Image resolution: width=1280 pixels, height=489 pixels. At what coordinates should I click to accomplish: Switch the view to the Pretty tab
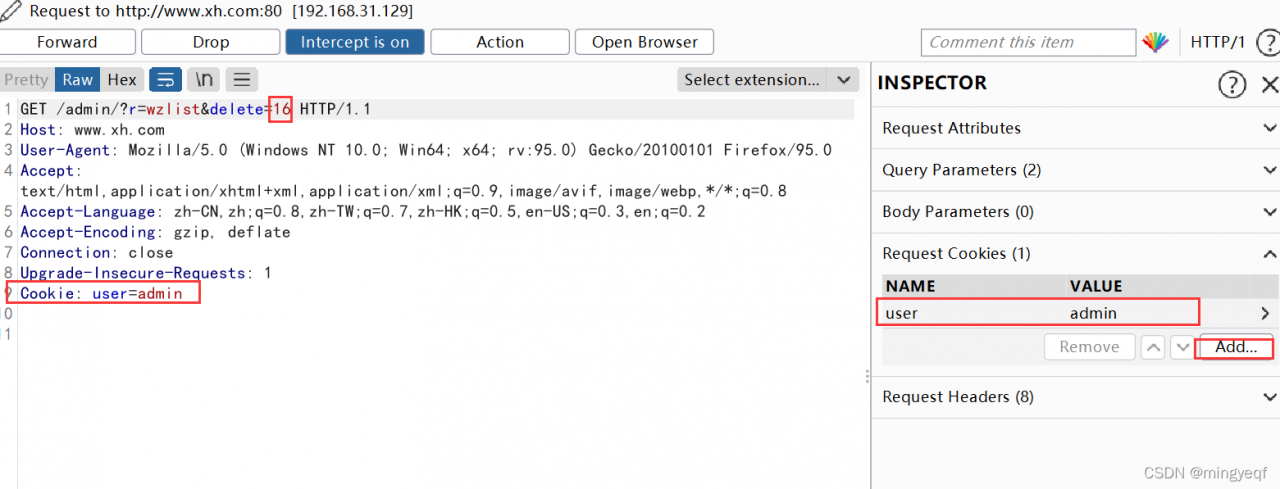[x=26, y=80]
